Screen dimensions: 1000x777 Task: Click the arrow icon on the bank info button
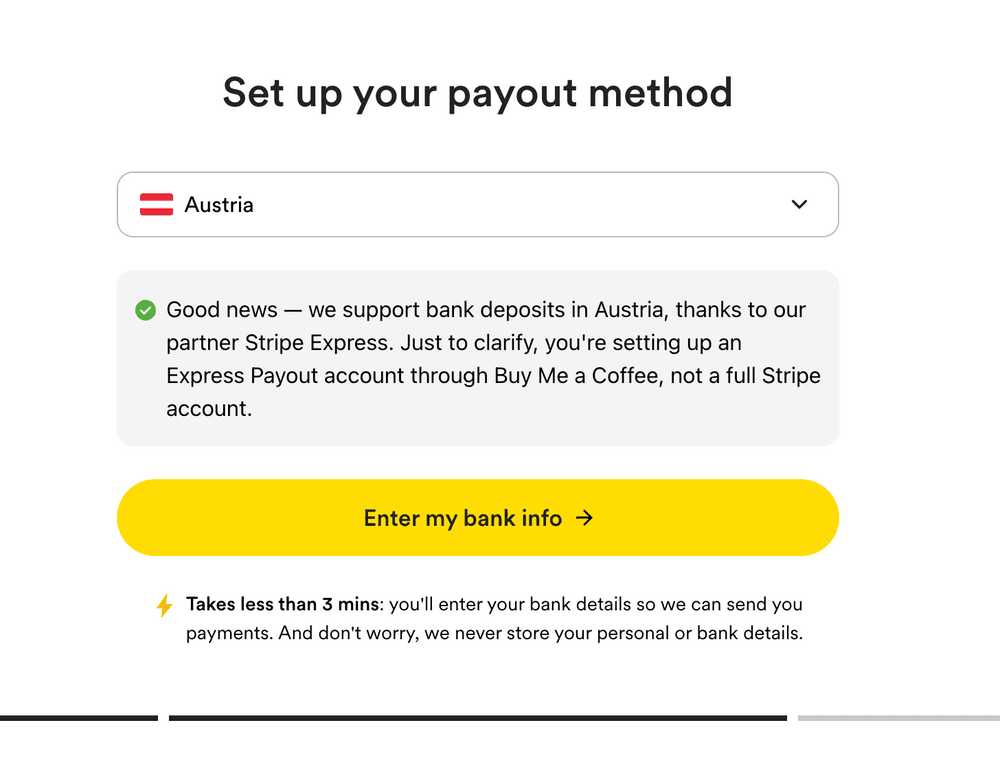point(585,518)
